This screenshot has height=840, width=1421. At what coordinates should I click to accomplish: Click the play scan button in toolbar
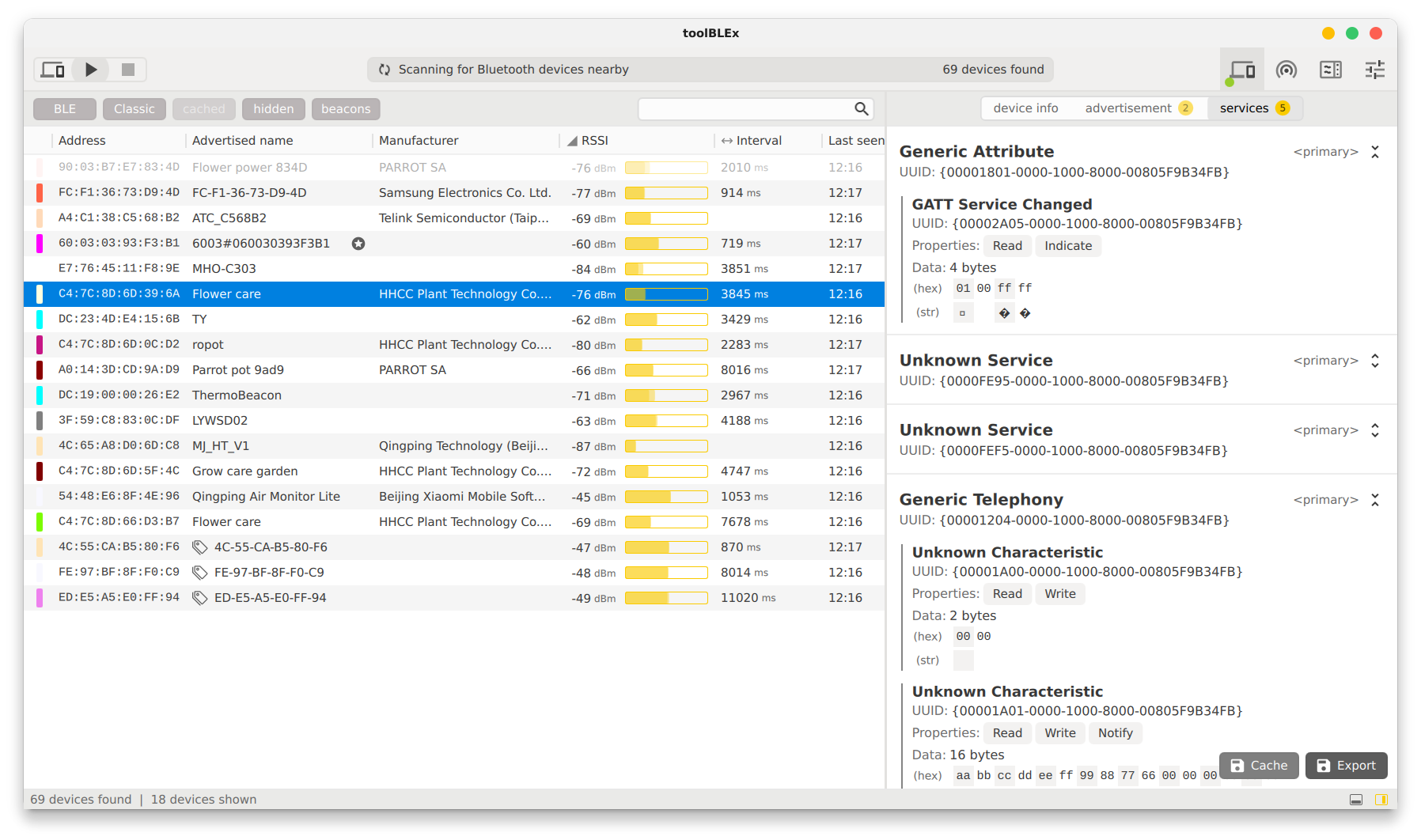tap(91, 70)
